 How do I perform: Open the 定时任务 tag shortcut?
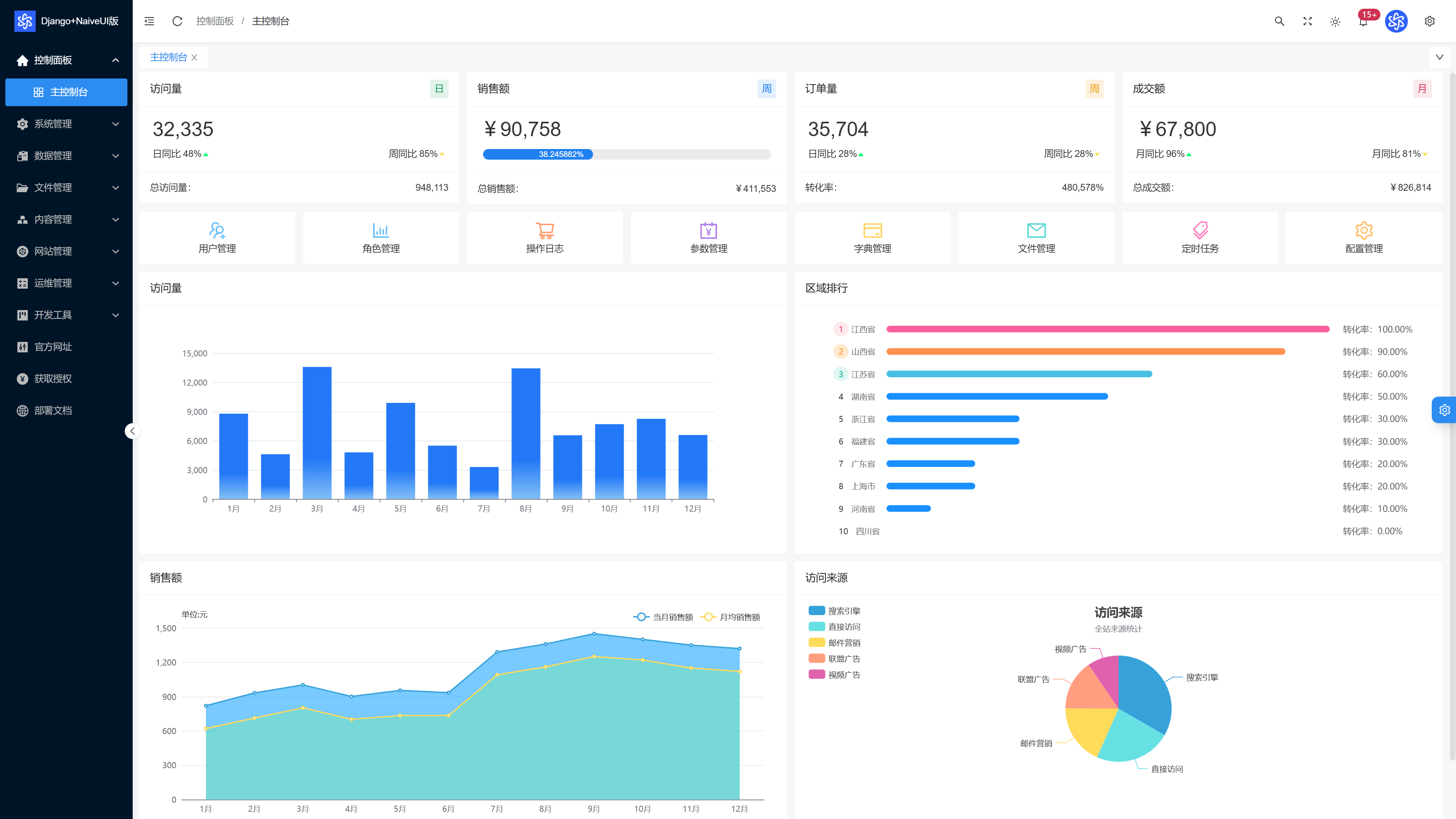click(1200, 238)
